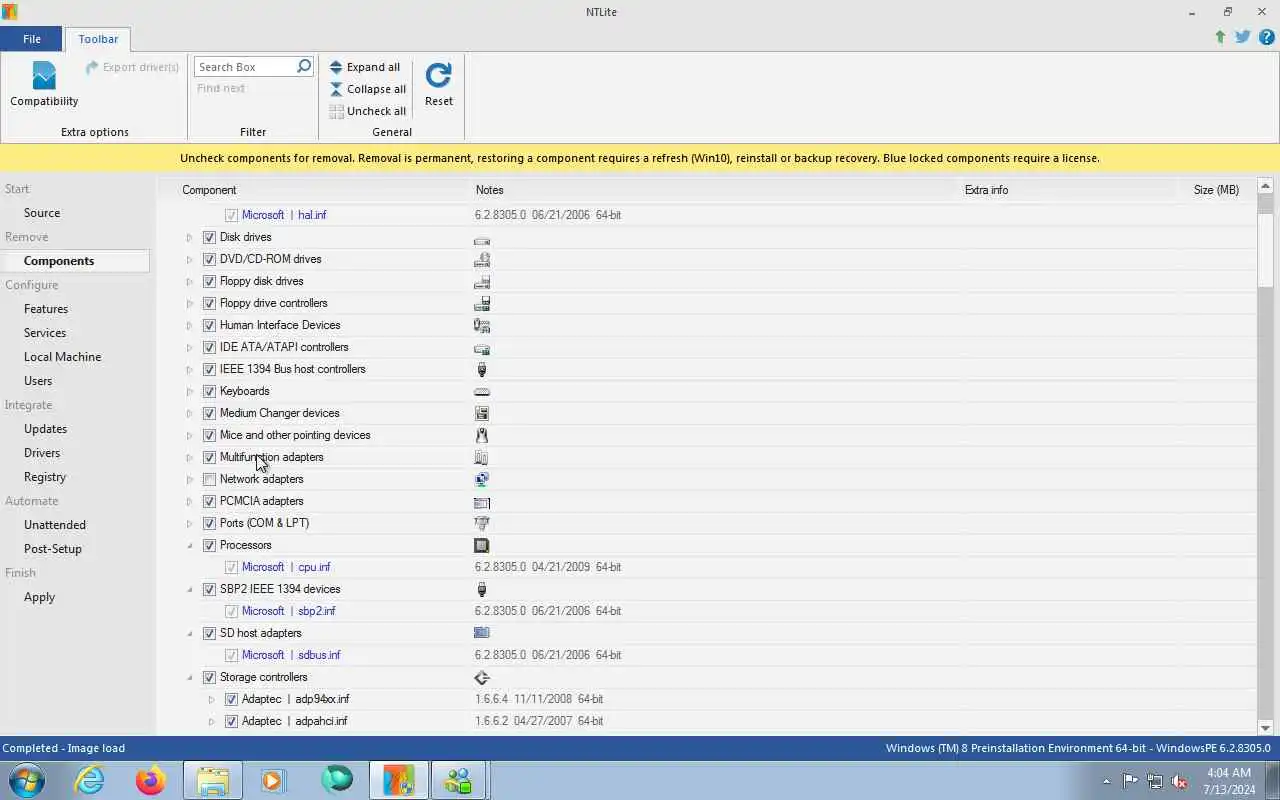Open the Unattended page
Viewport: 1280px width, 800px height.
tap(55, 525)
